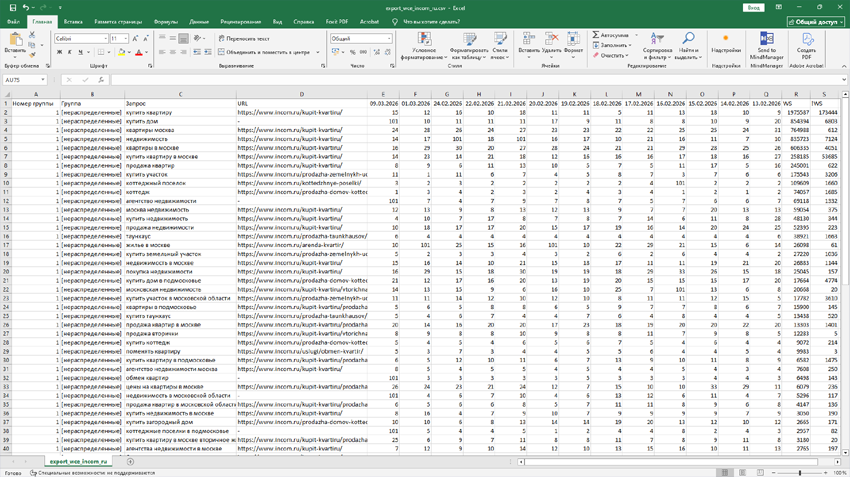Image resolution: width=850 pixels, height=477 pixels.
Task: Click the Вход sign-in button
Action: [x=753, y=7]
